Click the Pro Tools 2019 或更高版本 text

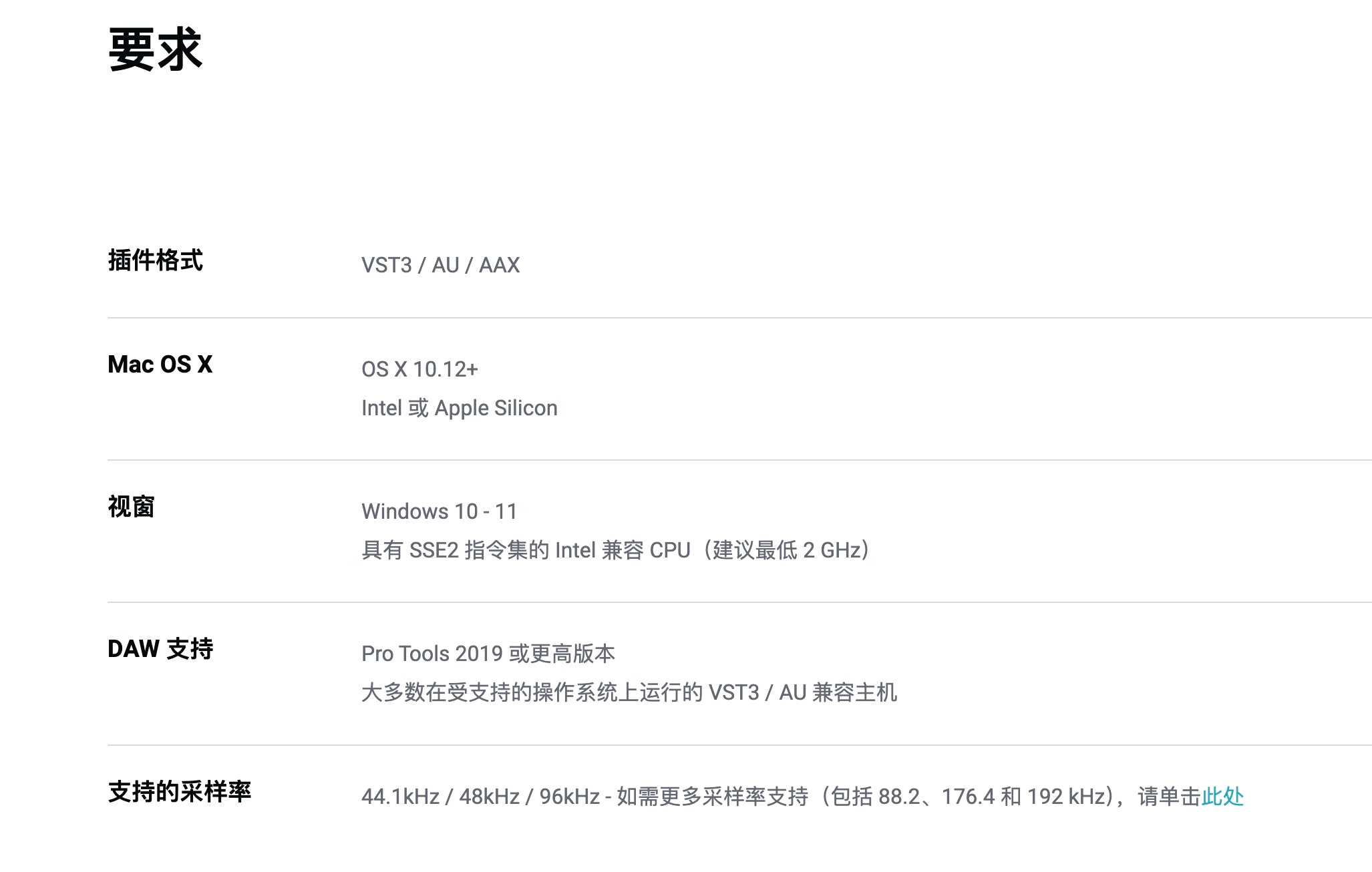(488, 654)
